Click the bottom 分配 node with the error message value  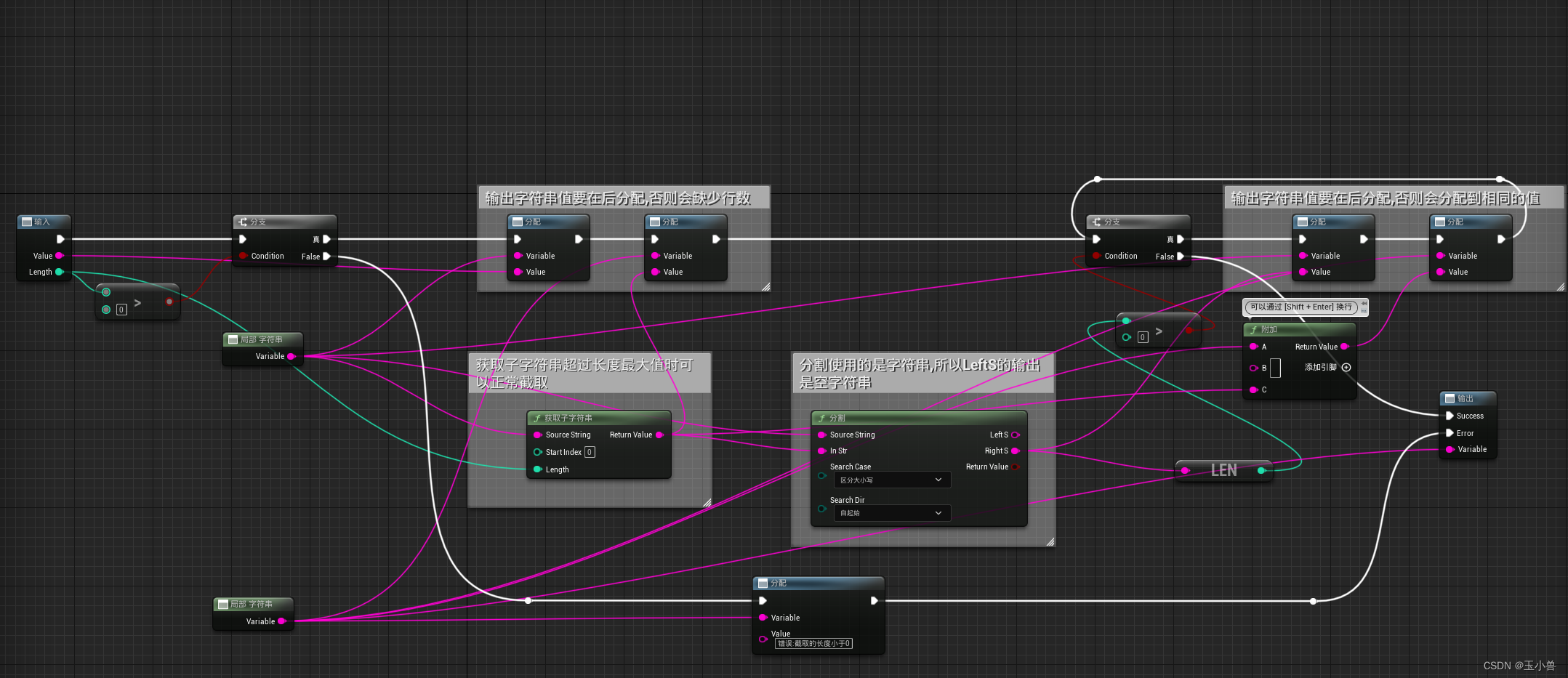coord(819,615)
